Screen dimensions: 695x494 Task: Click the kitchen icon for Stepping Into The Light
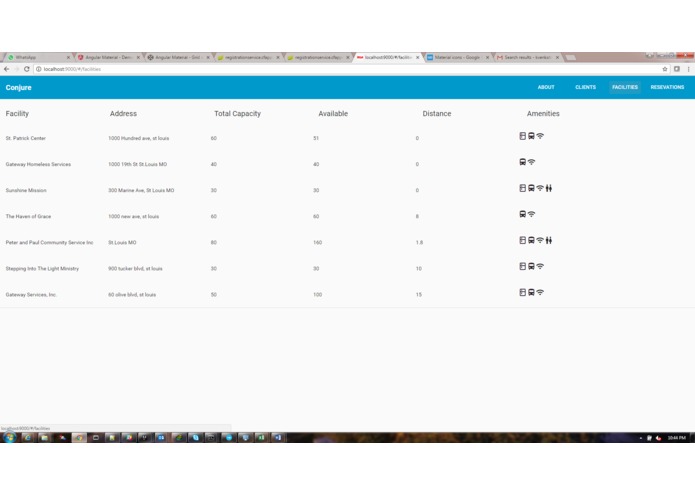[523, 266]
